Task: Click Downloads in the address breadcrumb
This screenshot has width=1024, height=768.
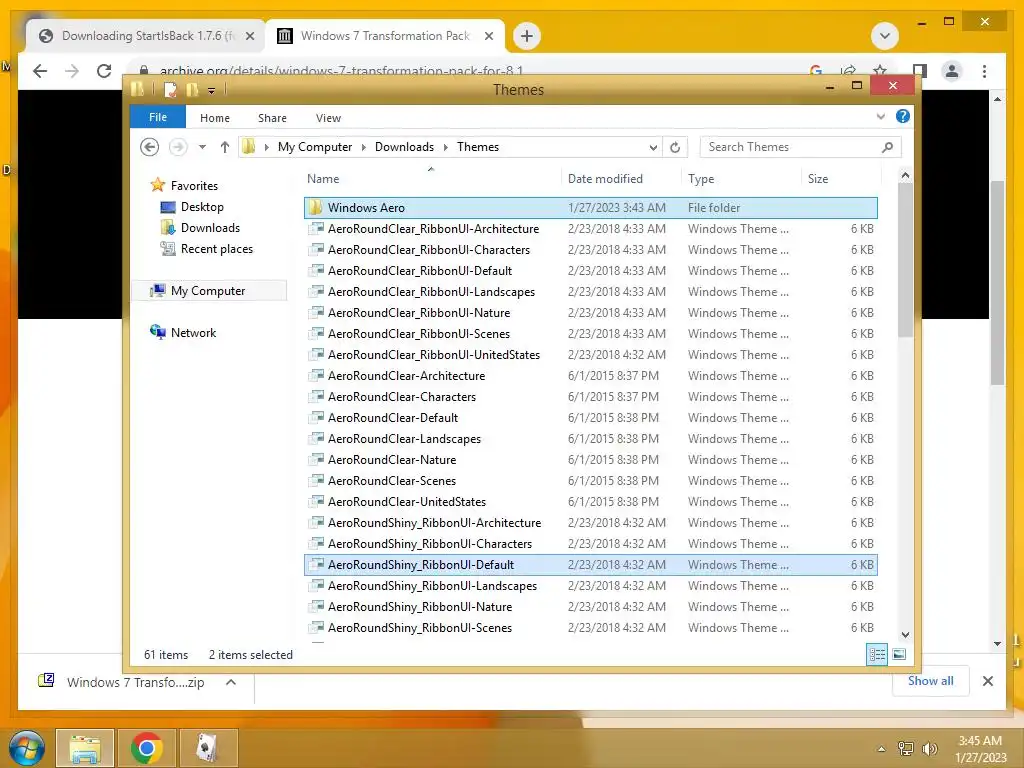Action: click(x=404, y=147)
